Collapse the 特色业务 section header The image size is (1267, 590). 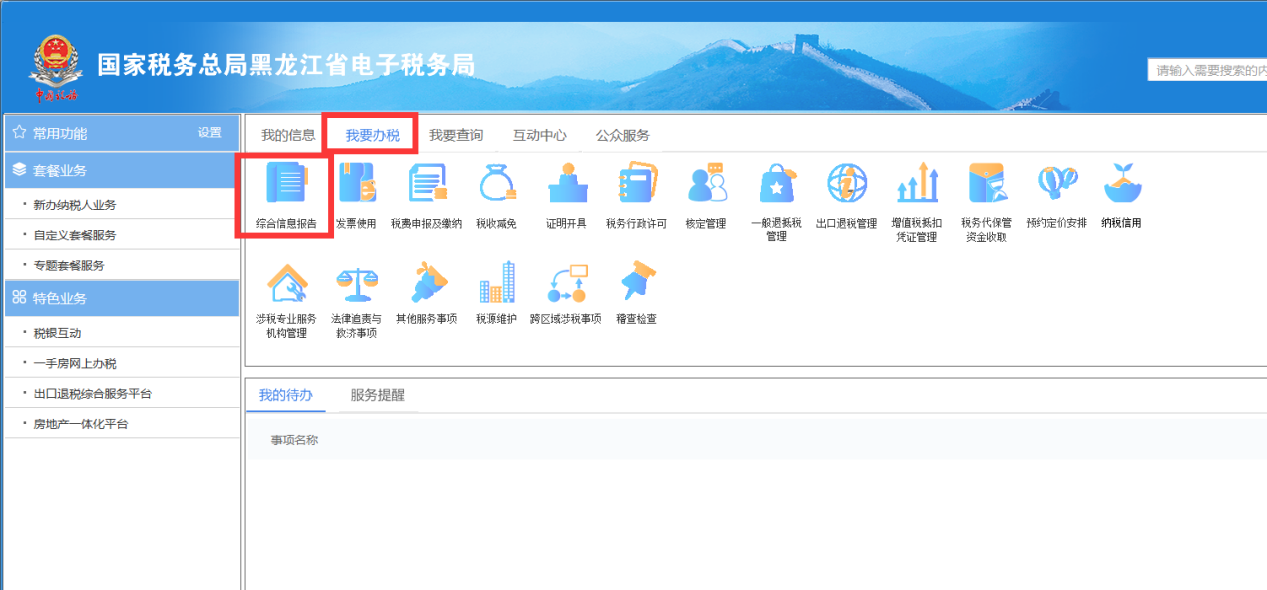point(121,298)
